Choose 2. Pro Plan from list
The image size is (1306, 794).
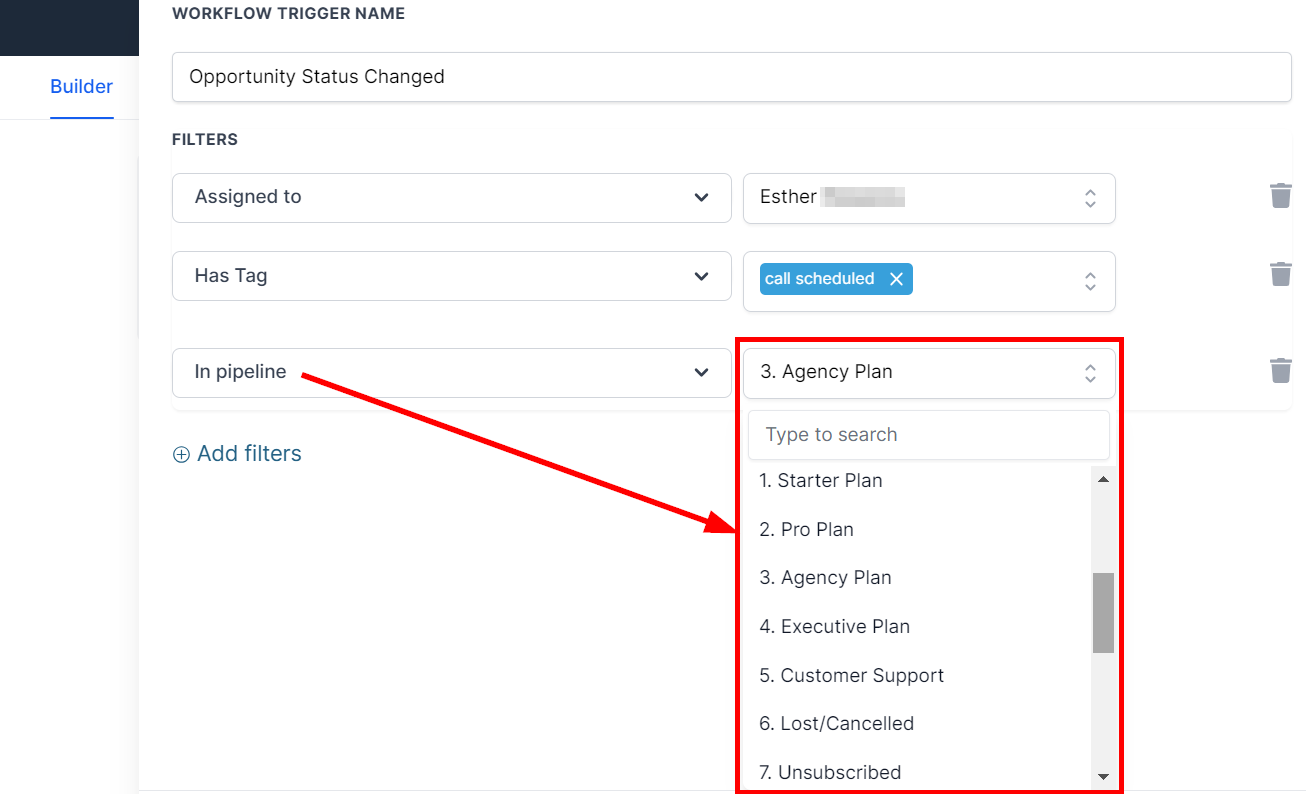pyautogui.click(x=807, y=530)
